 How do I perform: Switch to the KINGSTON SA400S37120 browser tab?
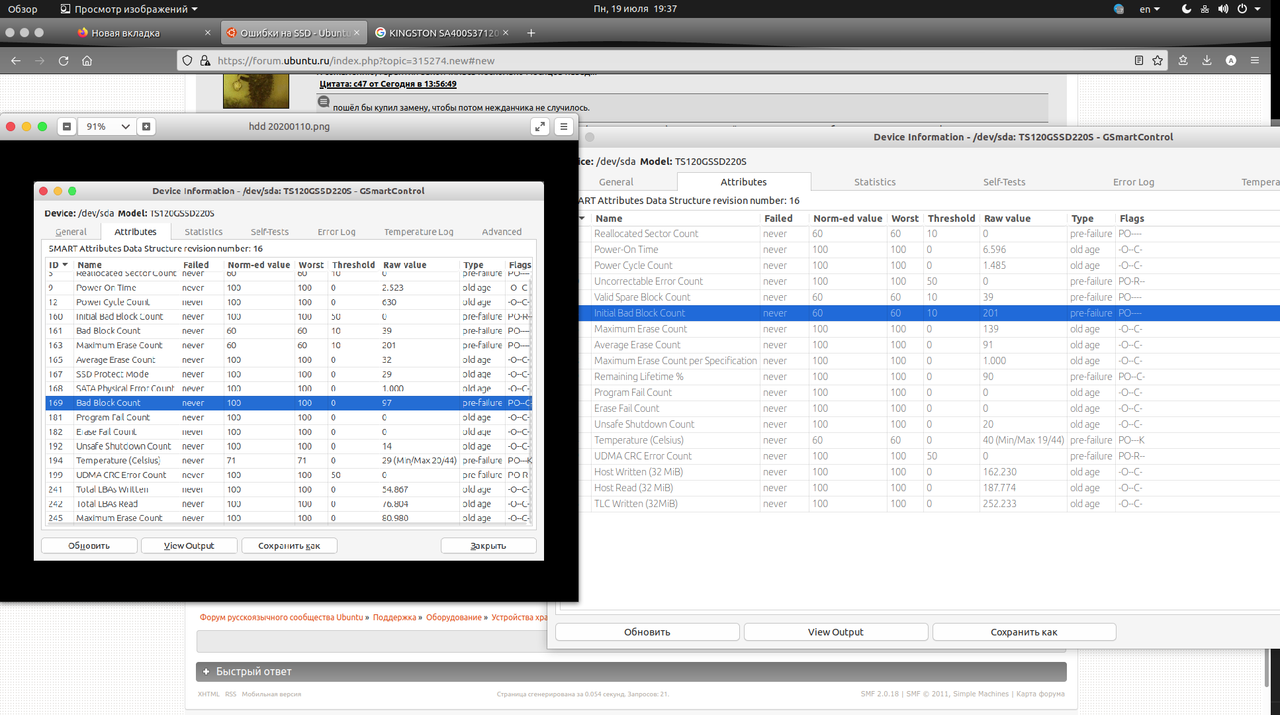442,32
